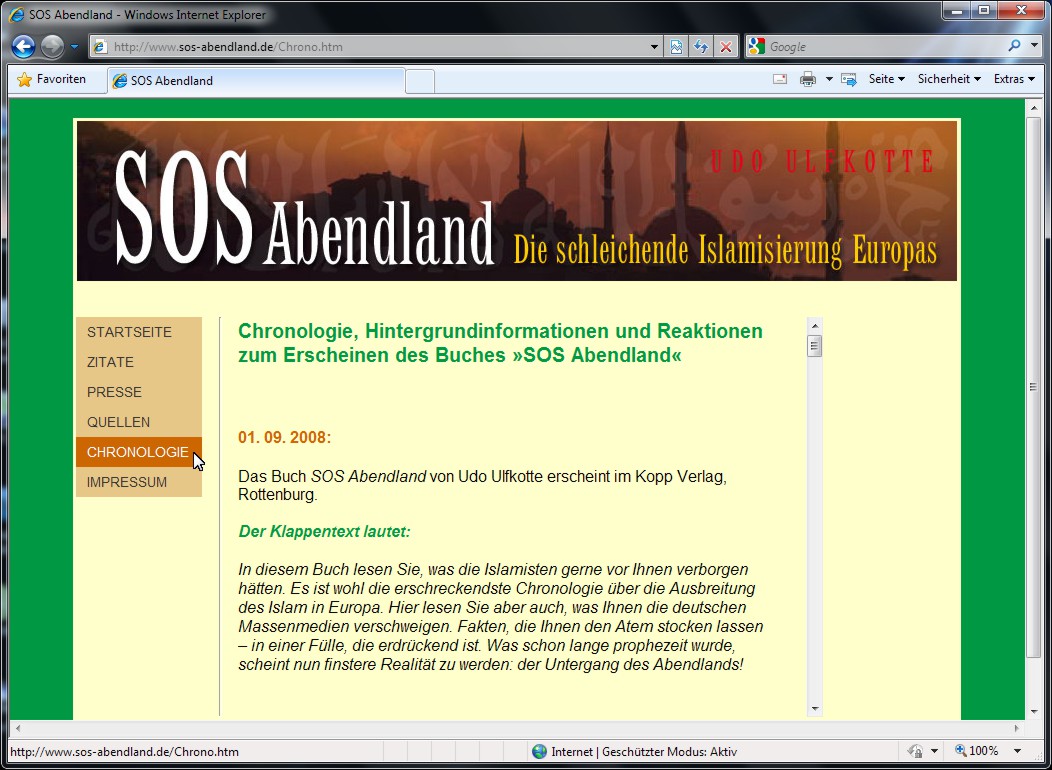The width and height of the screenshot is (1052, 770).
Task: Click the '01. 09. 2008:' date heading
Action: (284, 438)
